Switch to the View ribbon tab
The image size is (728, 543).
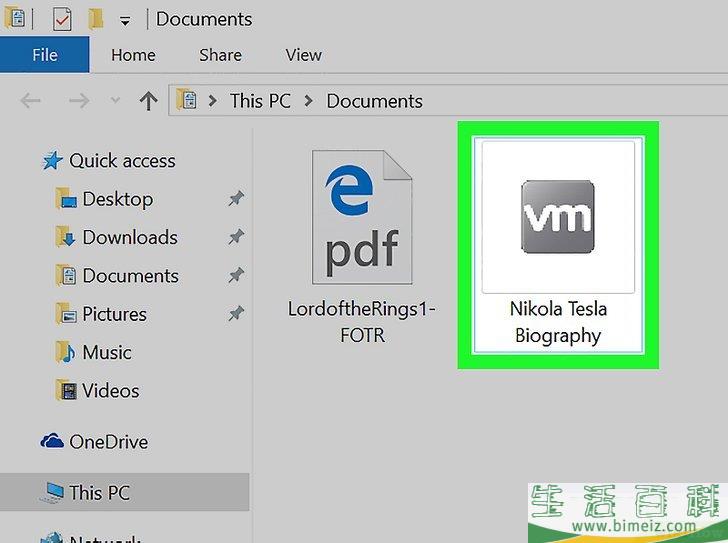pyautogui.click(x=303, y=55)
